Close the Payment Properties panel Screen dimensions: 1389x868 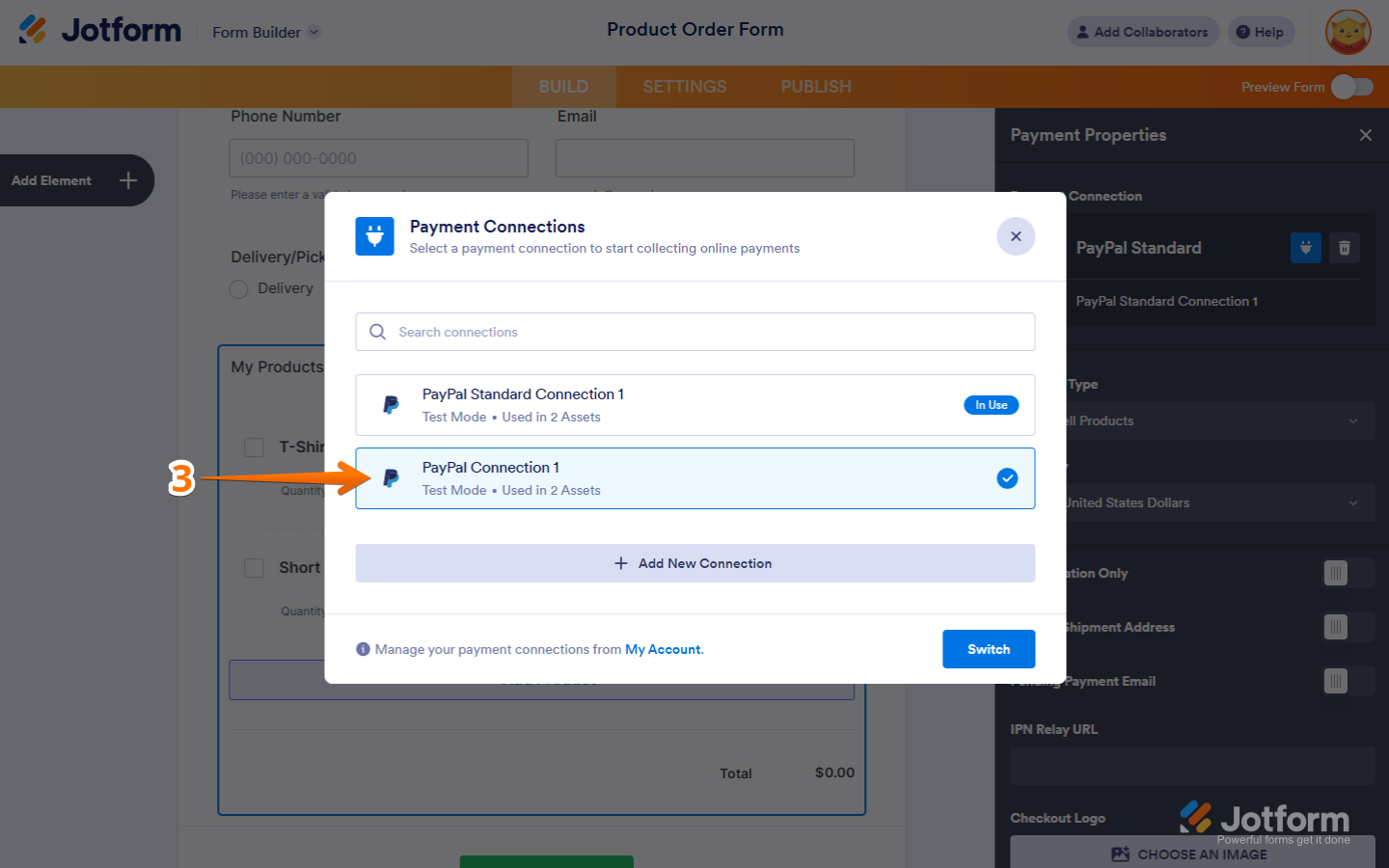tap(1365, 135)
